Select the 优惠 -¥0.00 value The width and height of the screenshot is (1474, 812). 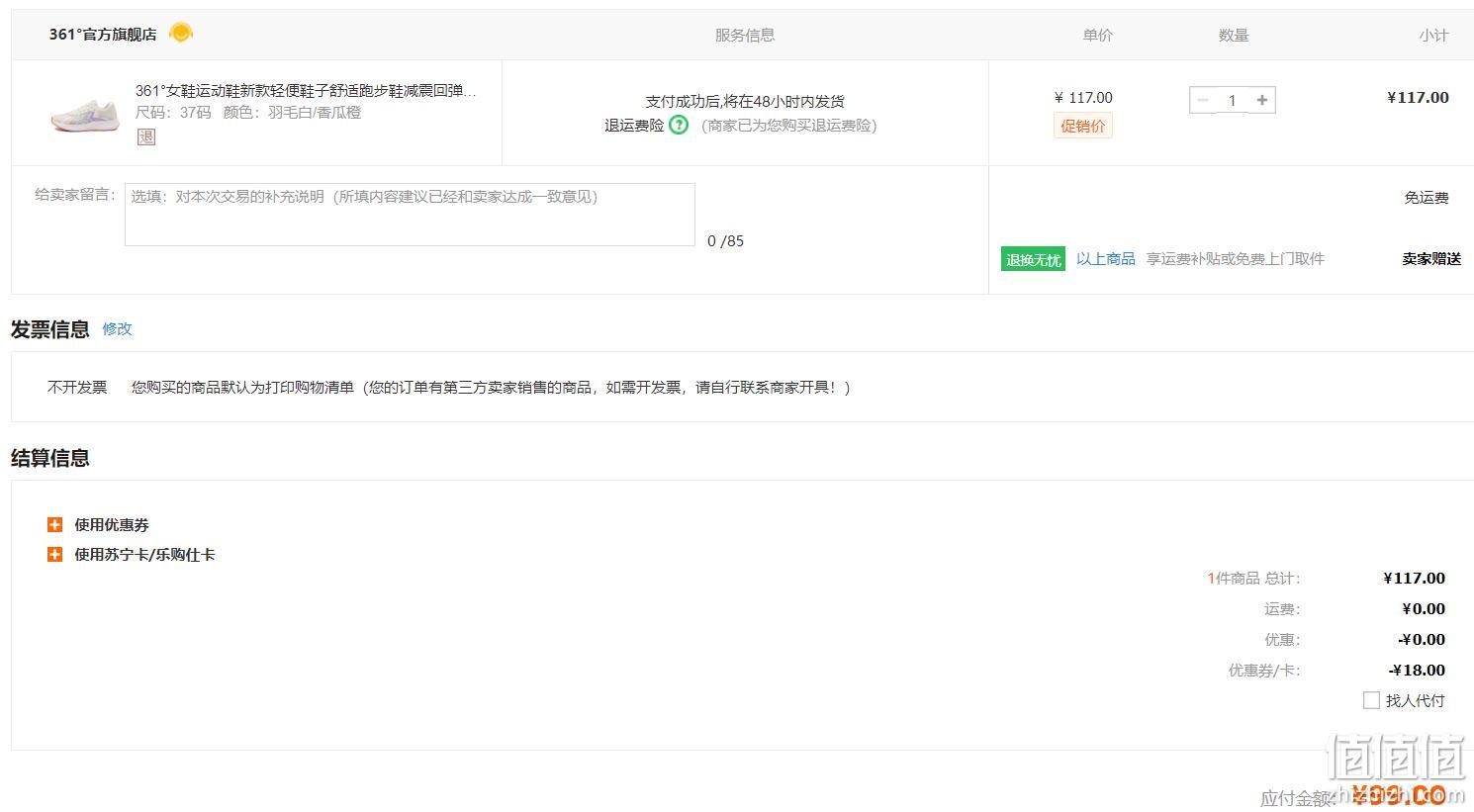click(1422, 639)
